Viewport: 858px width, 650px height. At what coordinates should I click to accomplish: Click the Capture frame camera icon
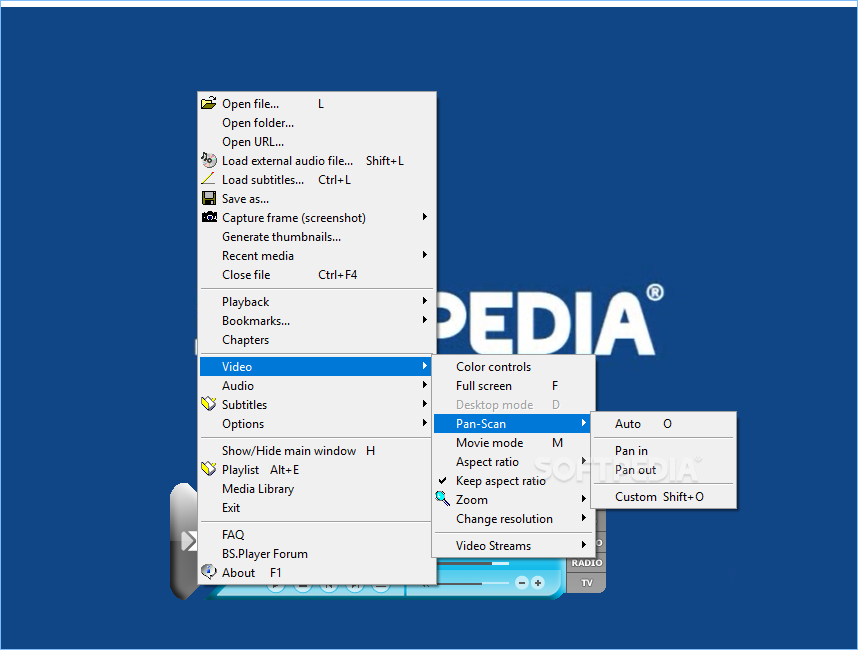[209, 217]
